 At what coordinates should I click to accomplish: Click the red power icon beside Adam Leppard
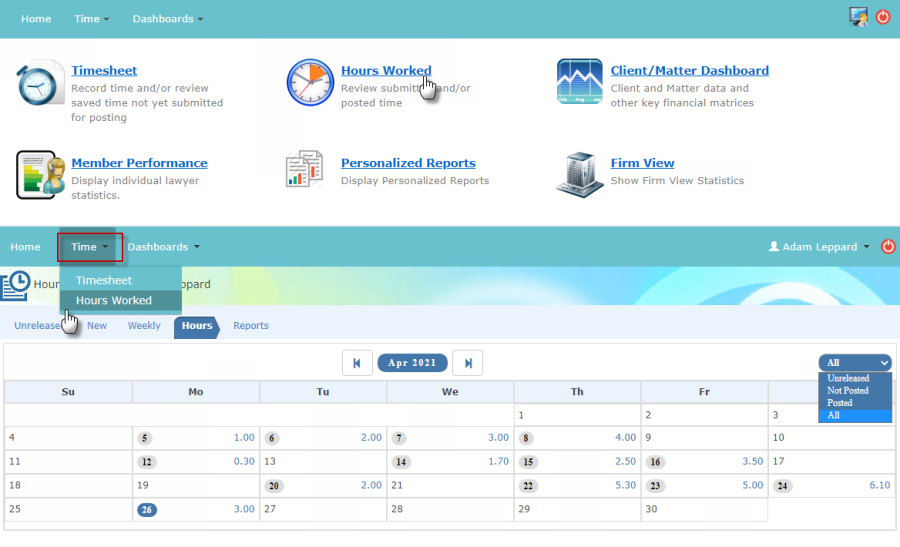pyautogui.click(x=888, y=246)
